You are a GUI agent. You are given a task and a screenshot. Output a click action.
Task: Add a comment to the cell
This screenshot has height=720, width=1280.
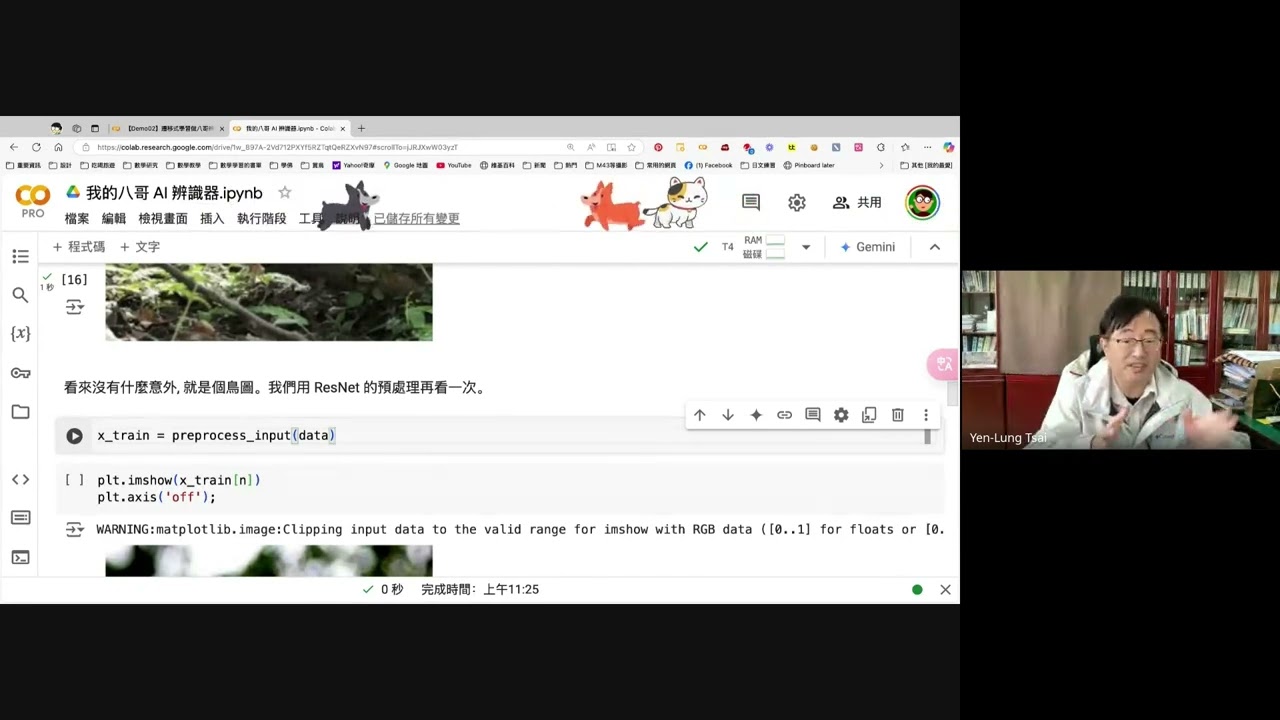(813, 415)
